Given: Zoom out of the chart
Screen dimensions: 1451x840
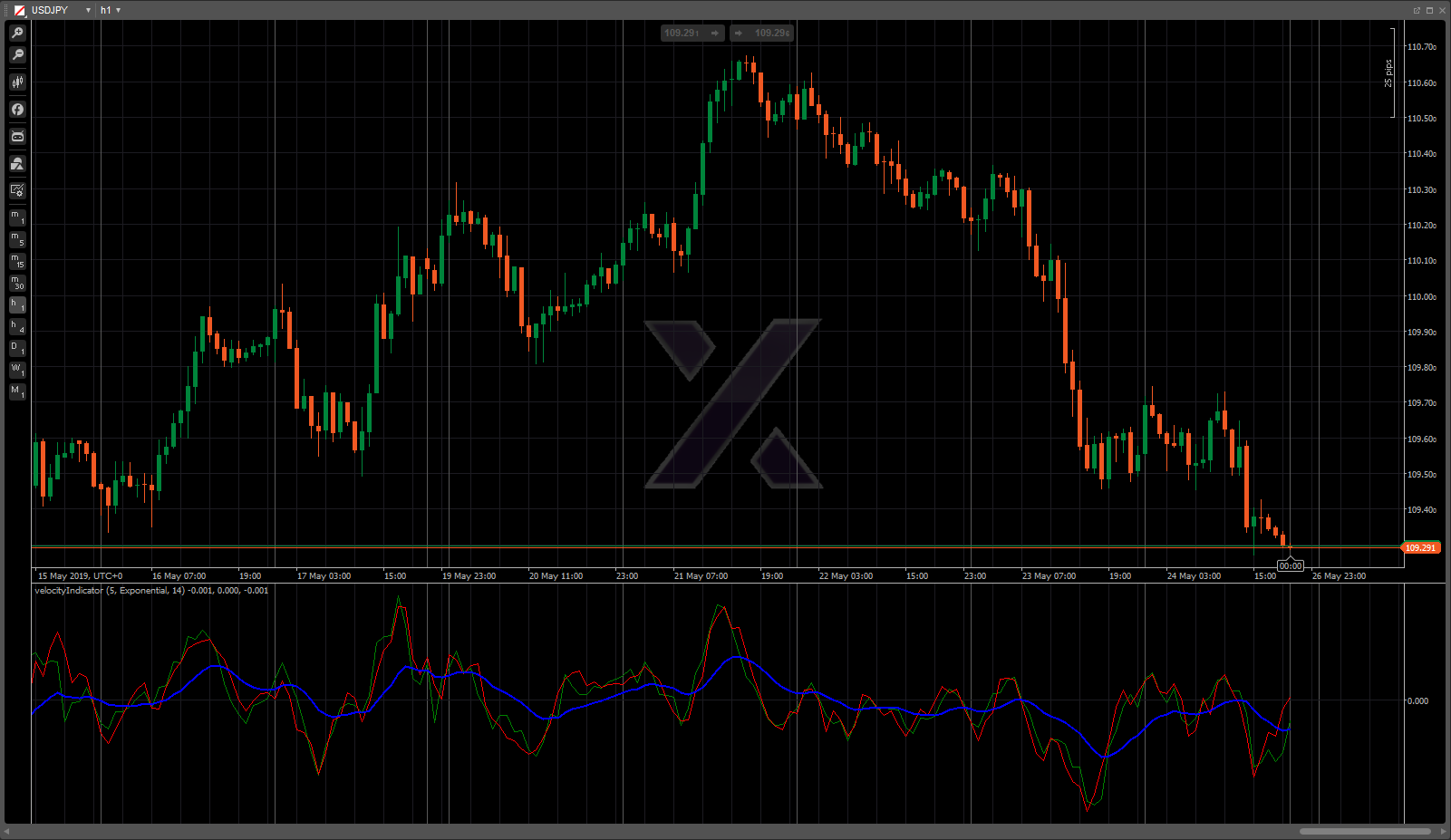Looking at the screenshot, I should click(x=17, y=55).
